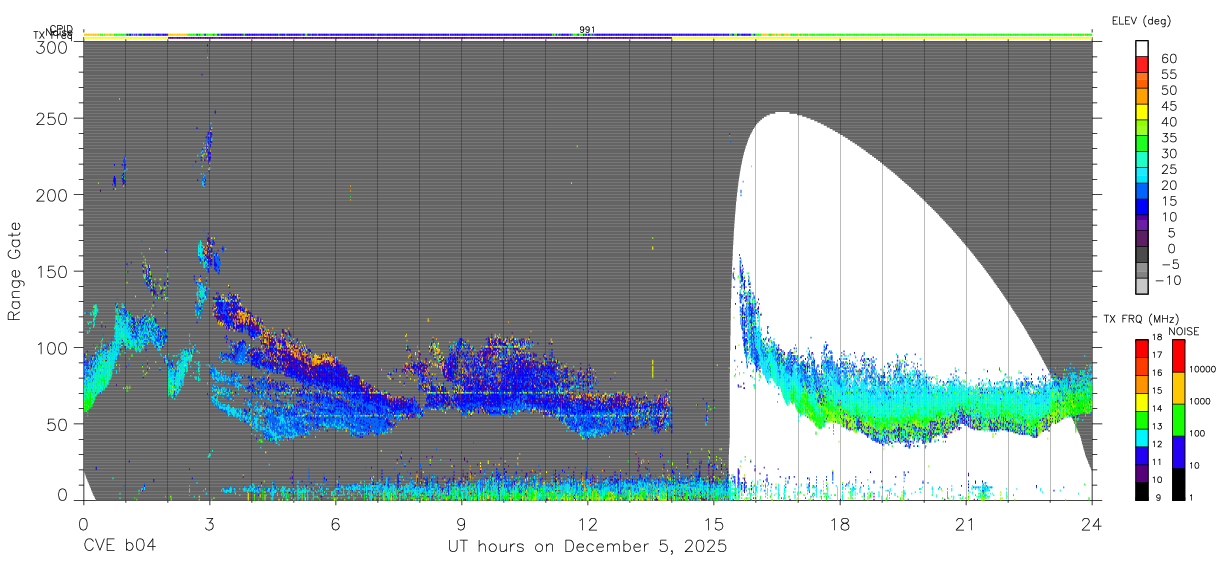Click the green ELEV segment between 35 and 30

1142,145
